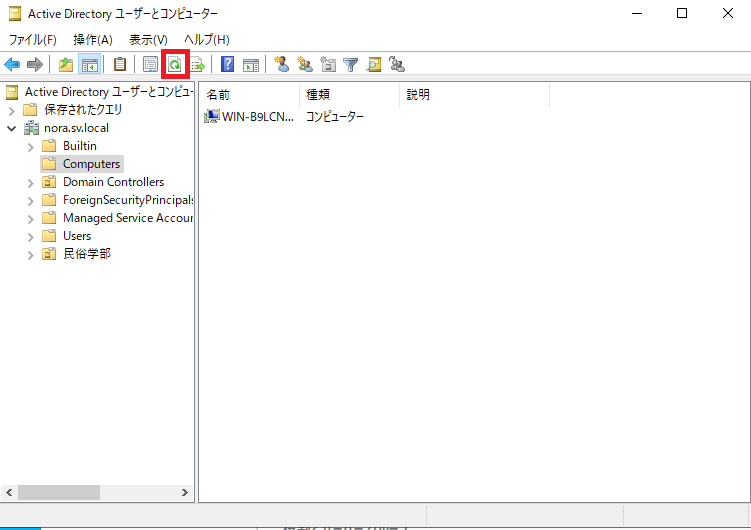The image size is (751, 530).
Task: Select the WIN-B9LCN... computer entry
Action: (258, 116)
